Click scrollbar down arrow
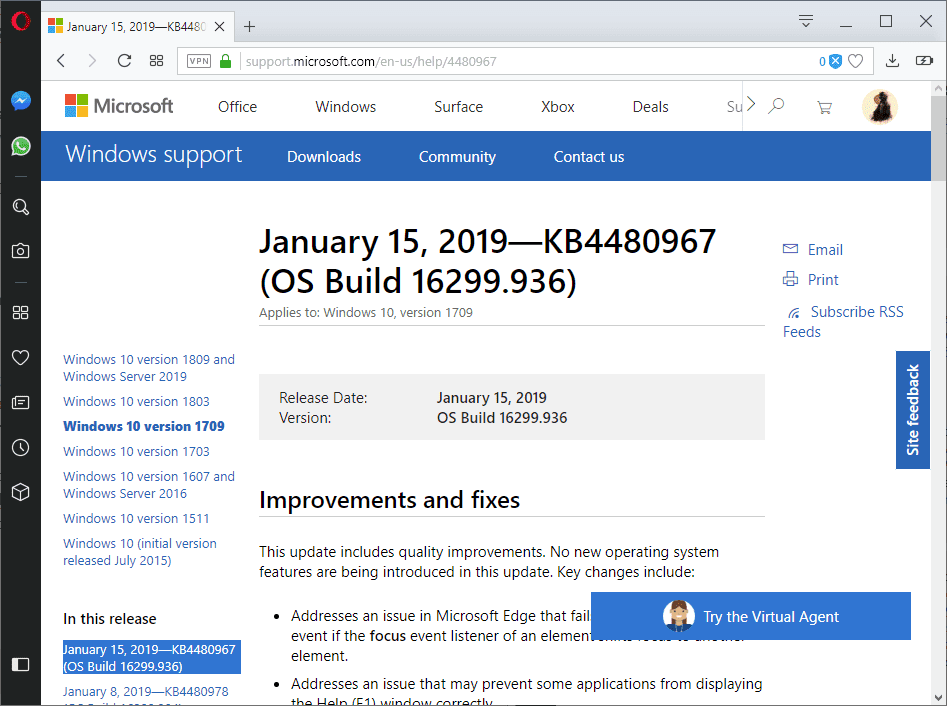The height and width of the screenshot is (706, 947). pyautogui.click(x=939, y=698)
